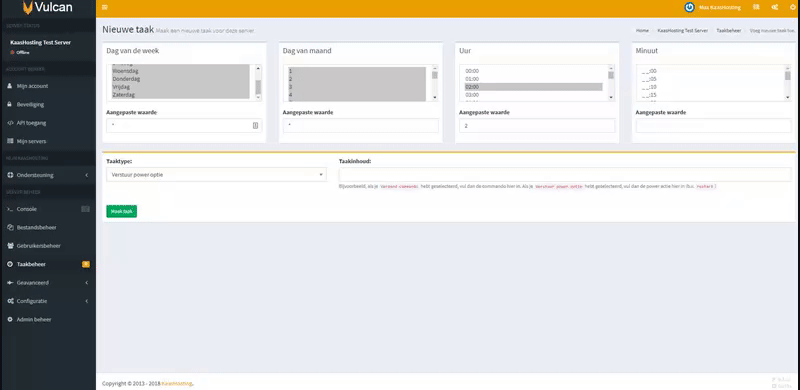Open Bestandsbeheer in the sidebar
Viewport: 800px width, 390px height.
coord(36,227)
